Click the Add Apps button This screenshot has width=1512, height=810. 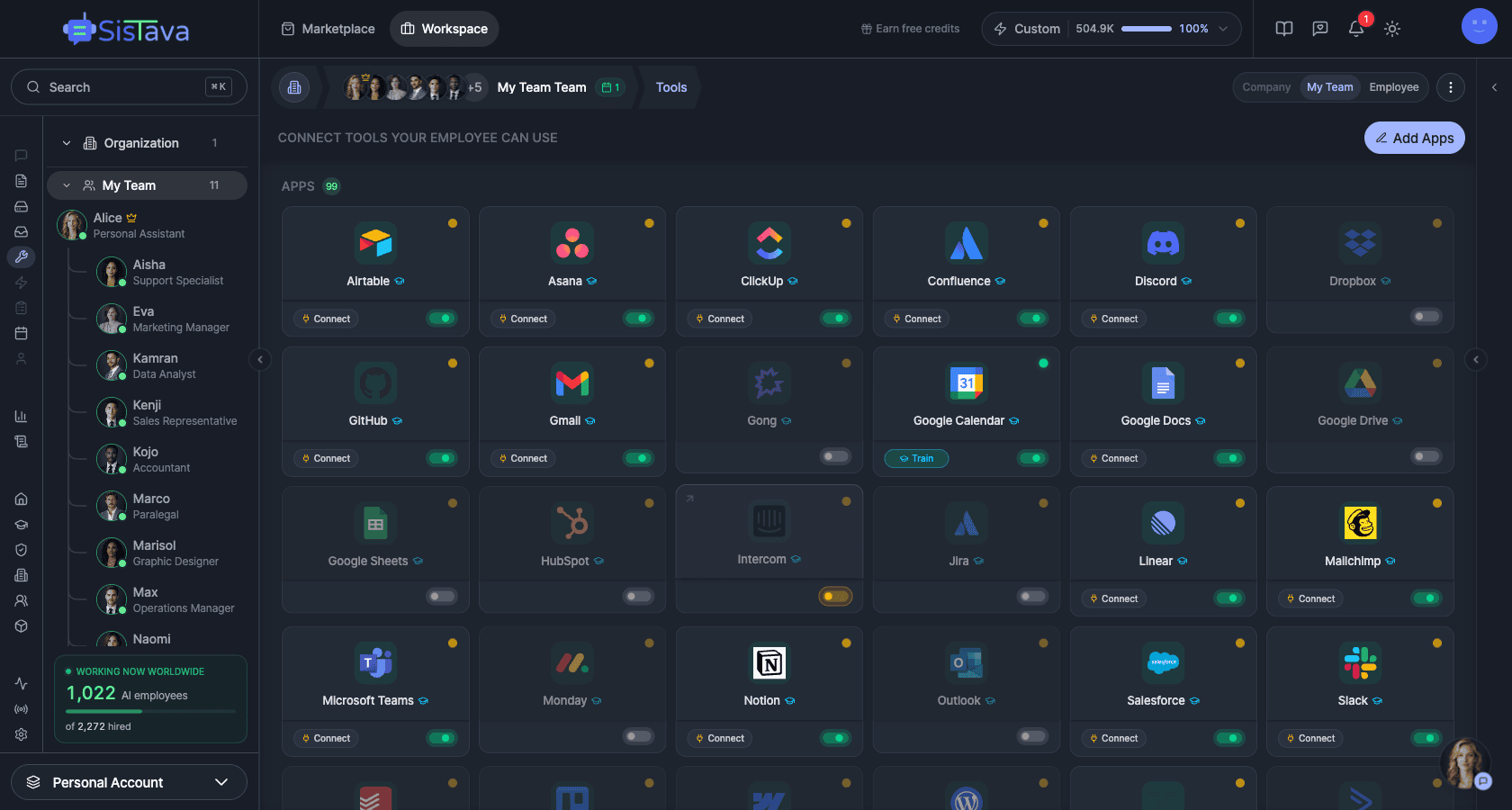[x=1415, y=138]
